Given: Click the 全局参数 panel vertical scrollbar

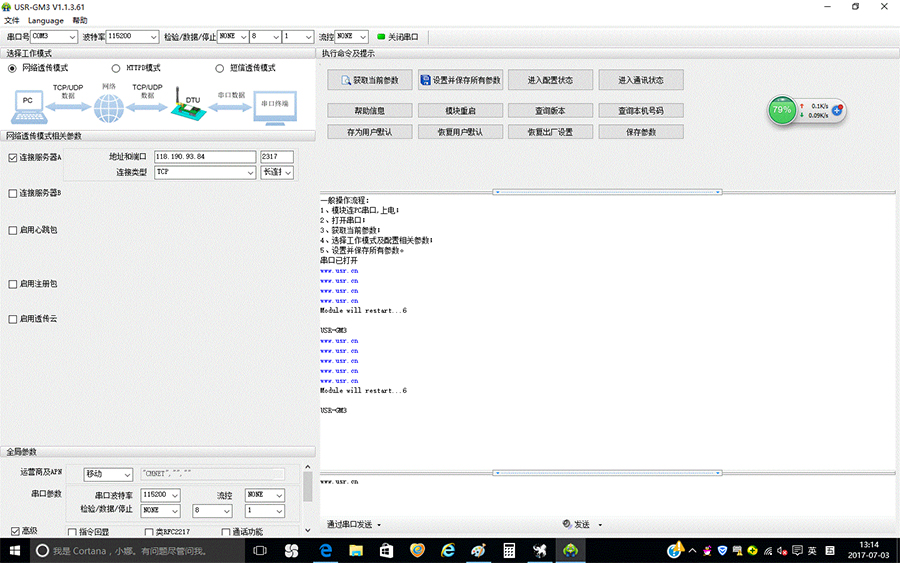Looking at the screenshot, I should click(x=308, y=490).
